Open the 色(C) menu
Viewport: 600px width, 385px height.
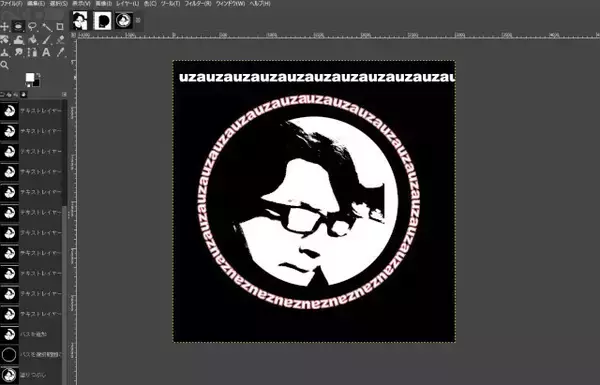[x=150, y=3]
